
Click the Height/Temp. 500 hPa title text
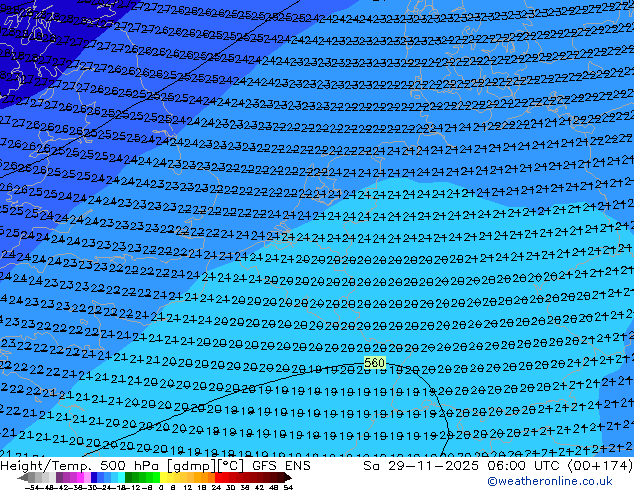[x=81, y=466]
